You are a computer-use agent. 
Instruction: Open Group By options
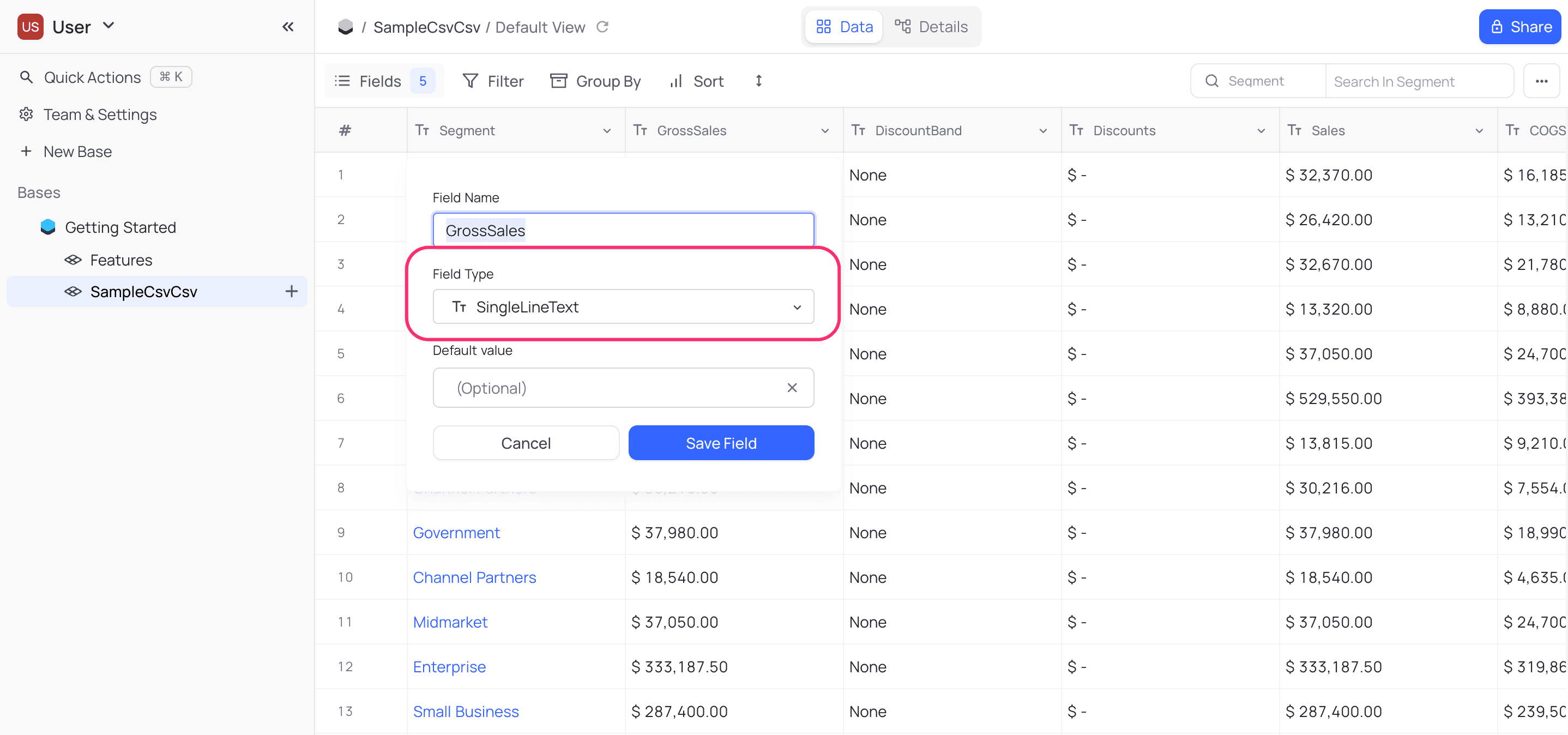595,81
